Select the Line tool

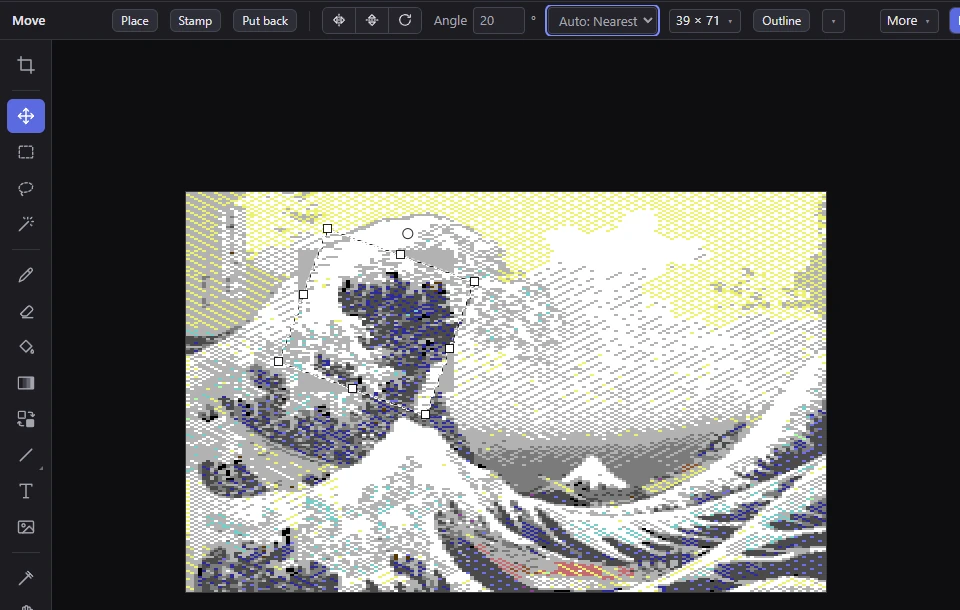click(26, 455)
